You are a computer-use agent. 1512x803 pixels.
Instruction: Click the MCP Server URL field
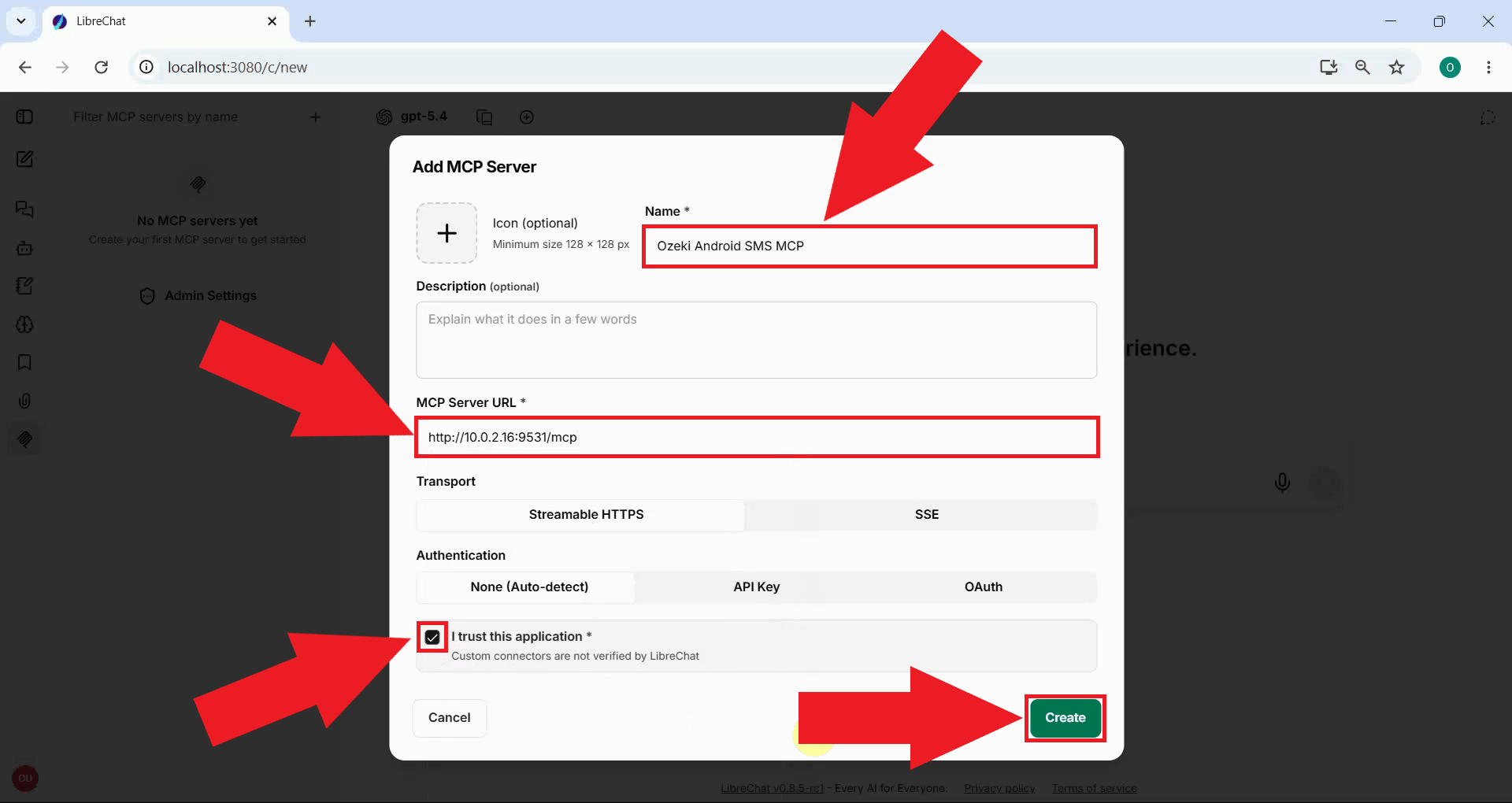[756, 437]
